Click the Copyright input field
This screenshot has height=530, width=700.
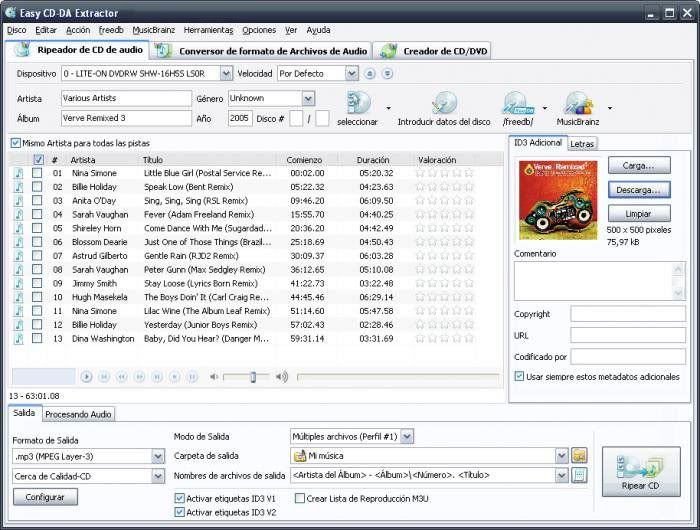point(628,314)
